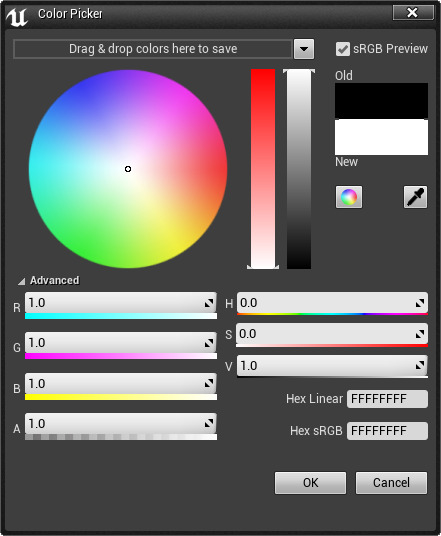
Task: Click the B value input field
Action: [121, 384]
